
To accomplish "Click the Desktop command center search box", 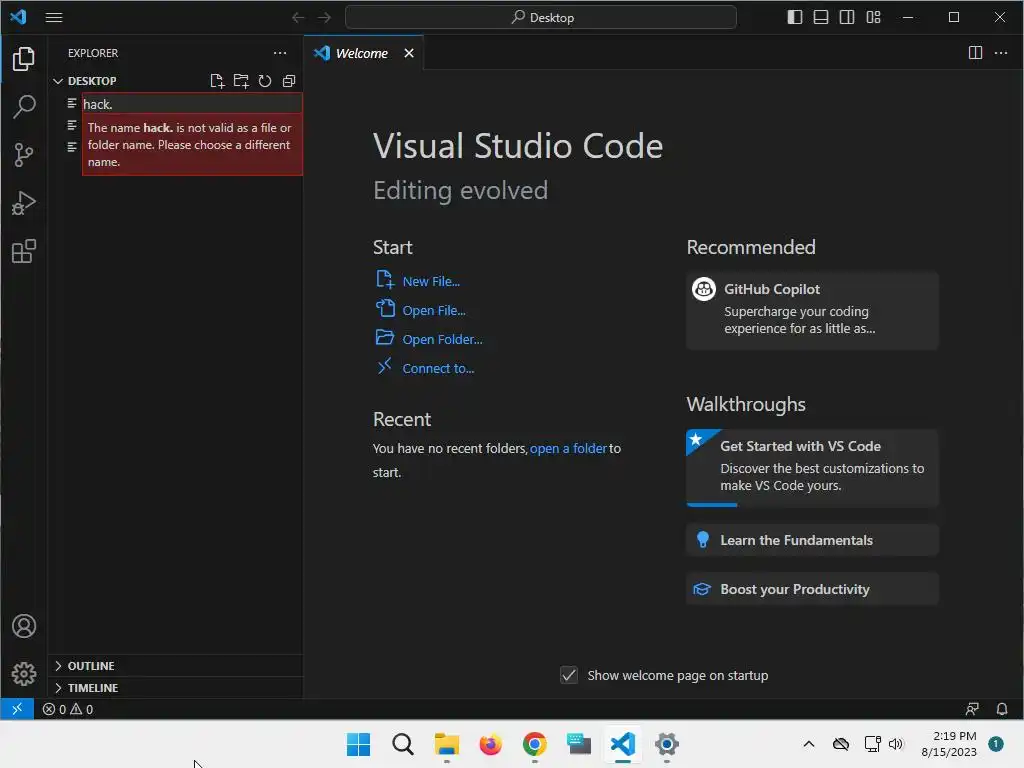I will (541, 18).
